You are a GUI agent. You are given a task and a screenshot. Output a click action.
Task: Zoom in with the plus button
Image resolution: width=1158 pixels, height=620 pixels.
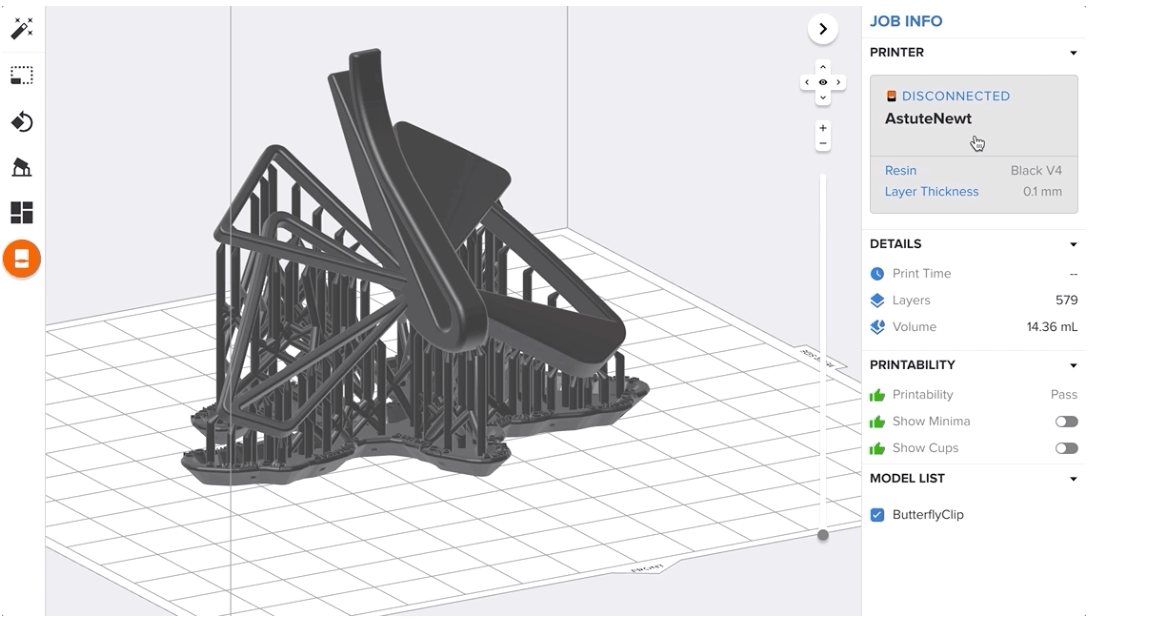pyautogui.click(x=823, y=128)
